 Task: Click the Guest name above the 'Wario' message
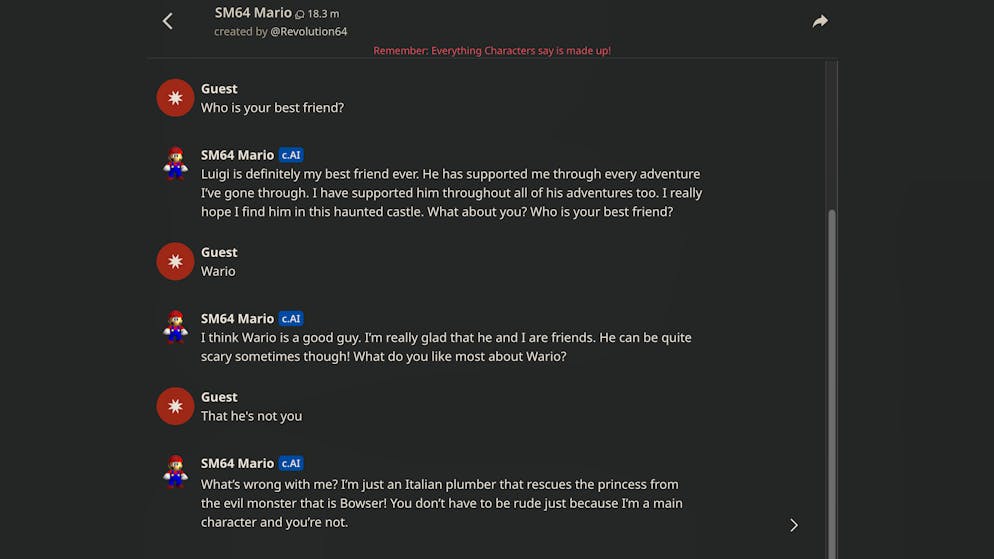click(219, 253)
